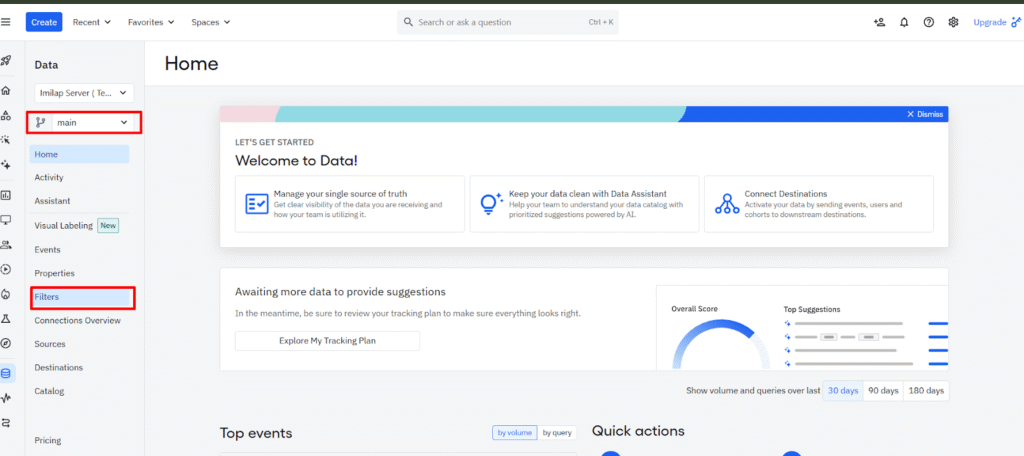Select the Data database icon in left rail
The height and width of the screenshot is (456, 1024).
[x=7, y=373]
